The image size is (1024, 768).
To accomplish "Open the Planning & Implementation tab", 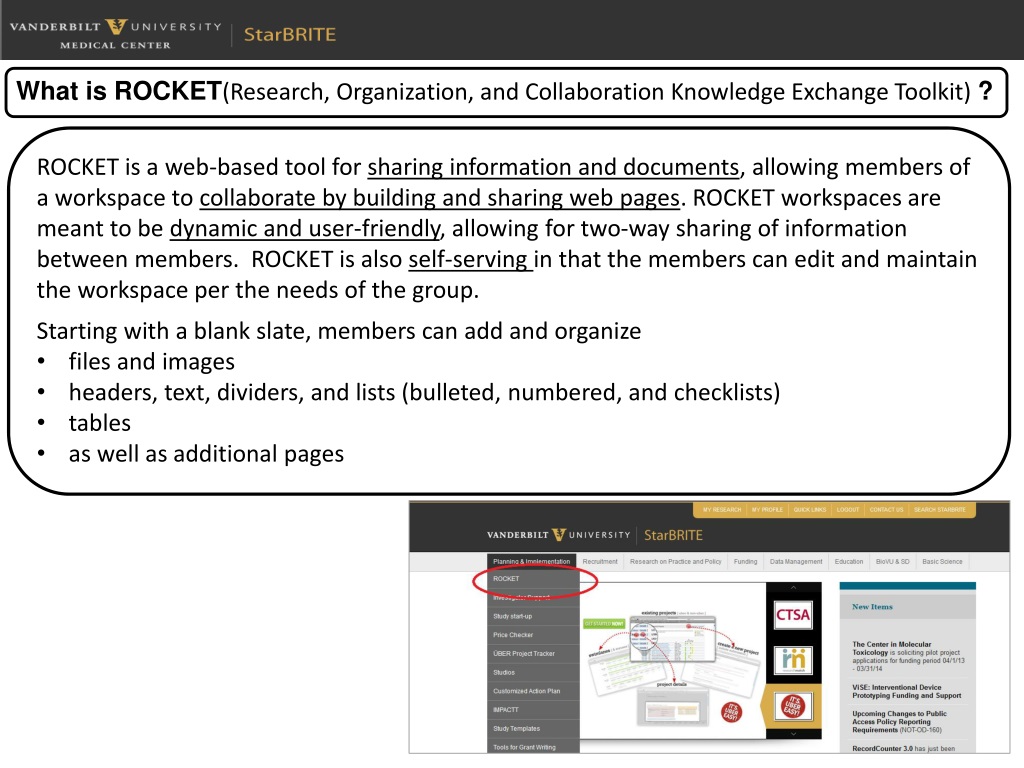I will (x=532, y=562).
